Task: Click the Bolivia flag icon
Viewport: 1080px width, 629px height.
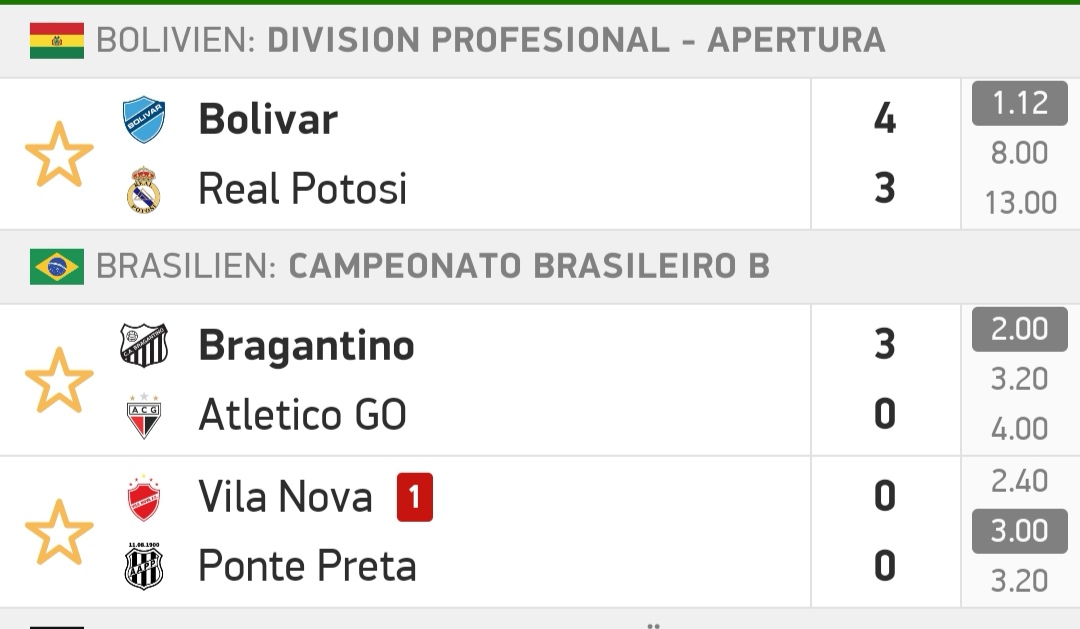Action: pos(56,40)
